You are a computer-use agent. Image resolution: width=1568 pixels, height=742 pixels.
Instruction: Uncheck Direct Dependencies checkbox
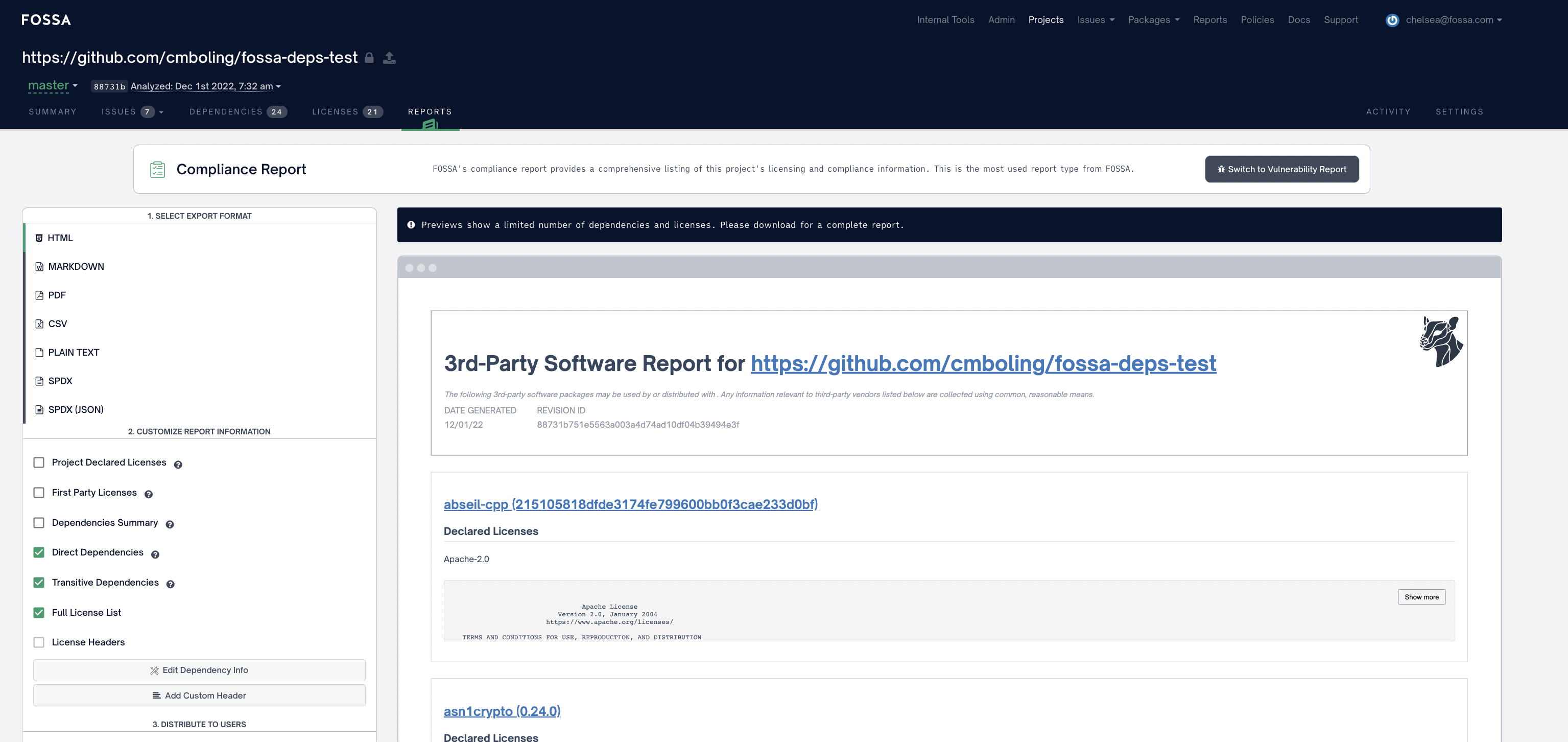click(x=39, y=552)
